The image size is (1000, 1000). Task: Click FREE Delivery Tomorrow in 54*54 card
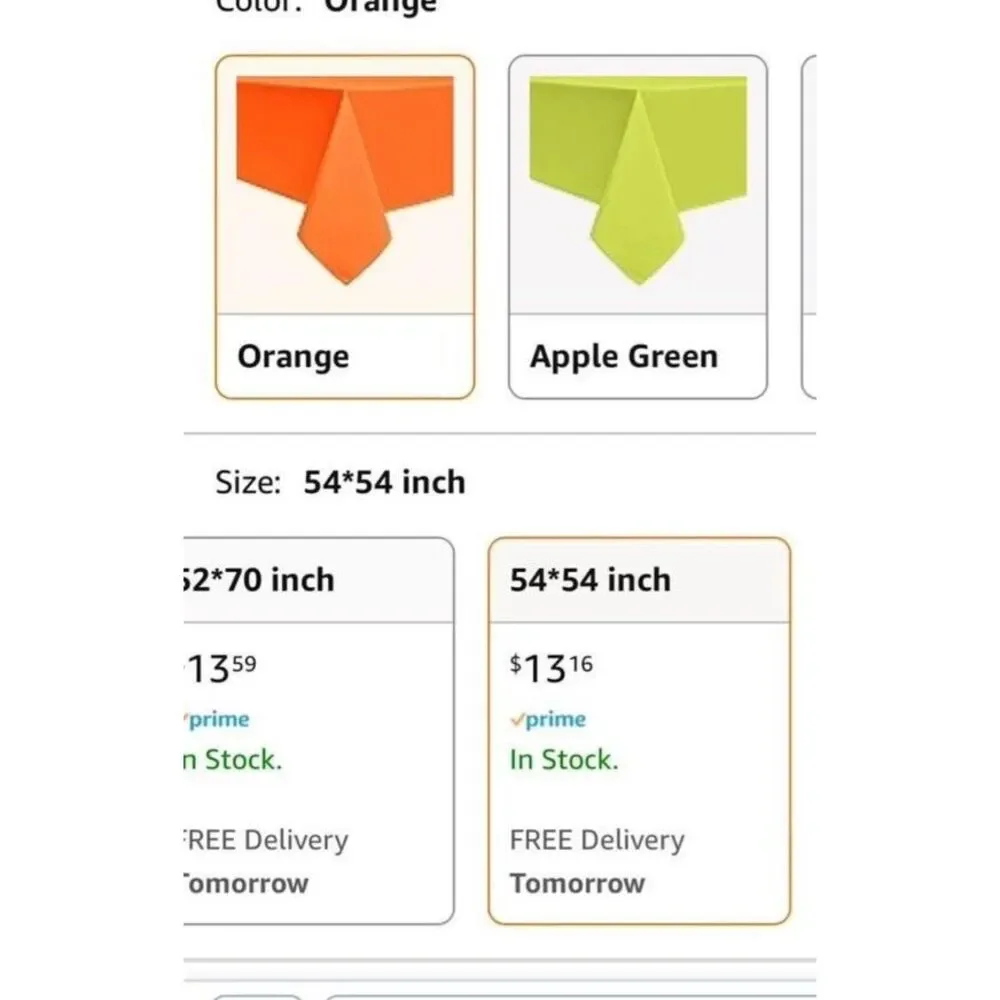coord(597,862)
